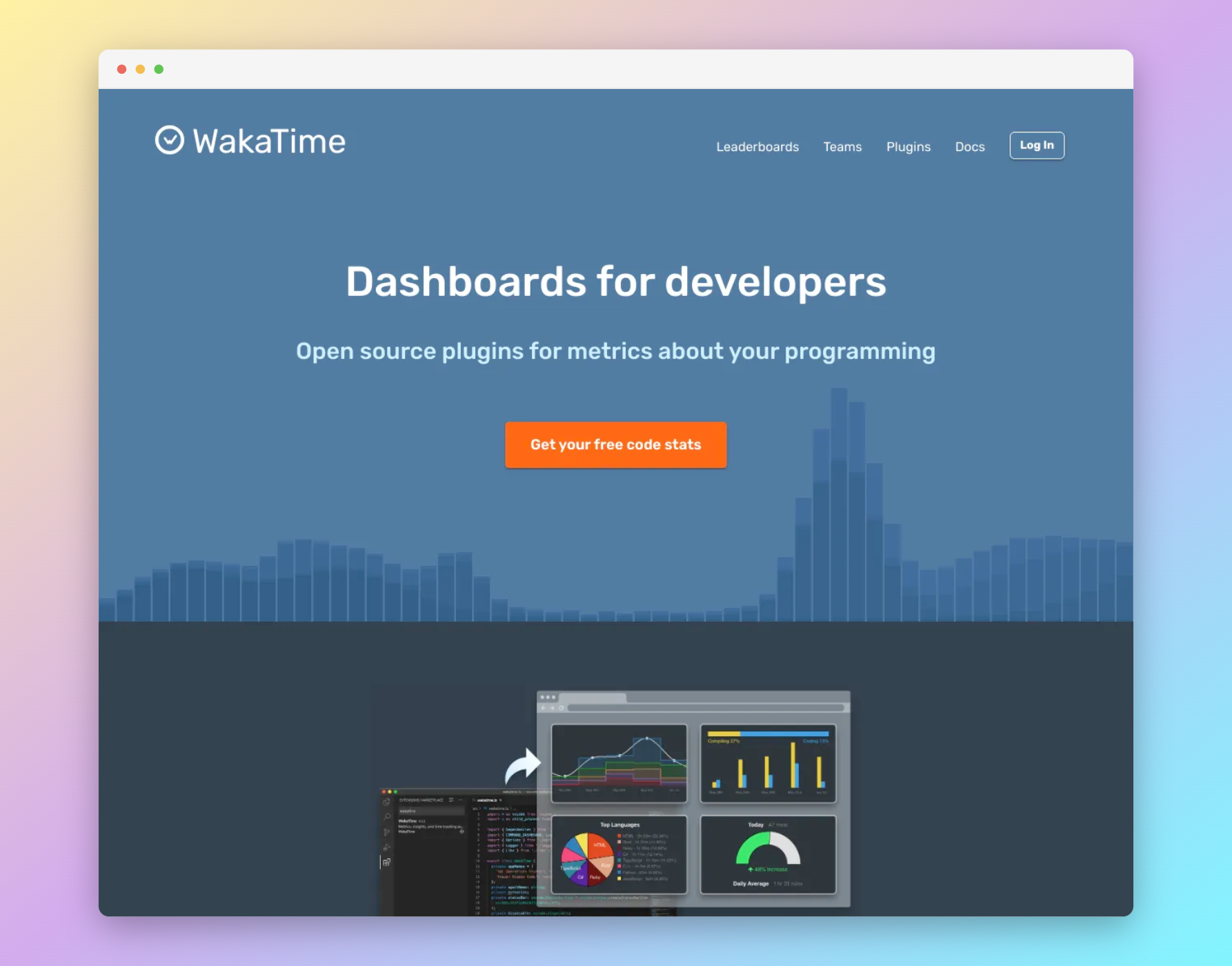Click the green maximize window dot

pos(159,69)
